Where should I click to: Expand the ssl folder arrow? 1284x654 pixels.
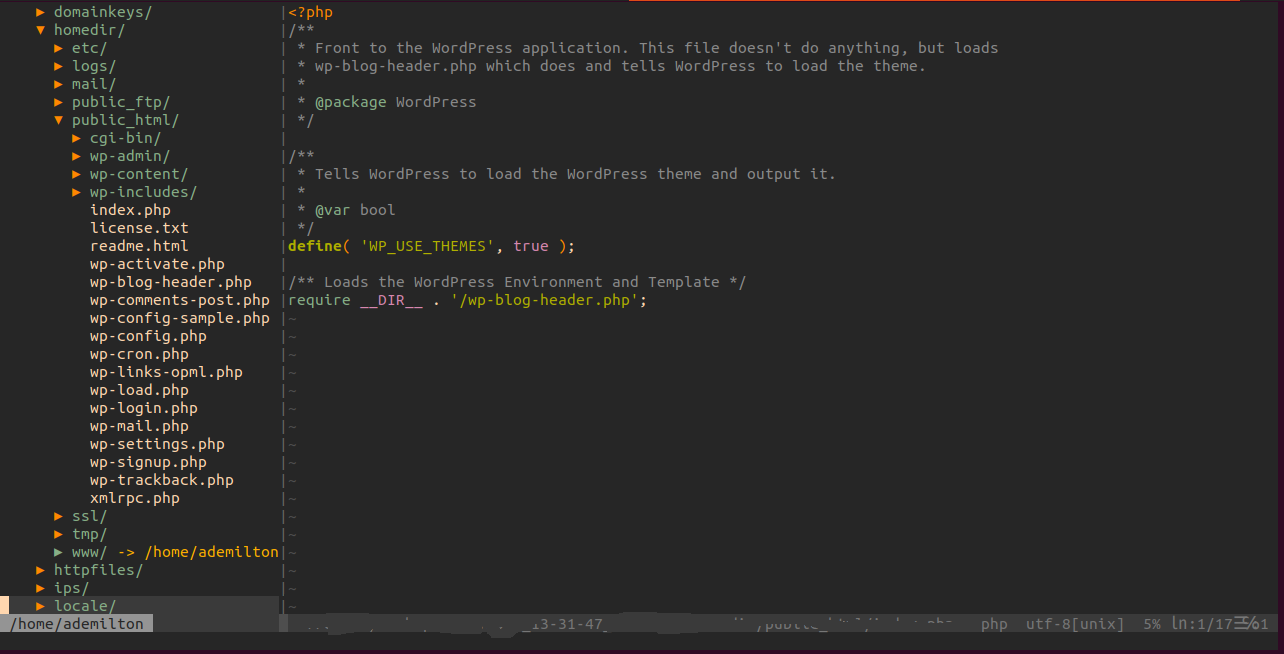coord(59,516)
